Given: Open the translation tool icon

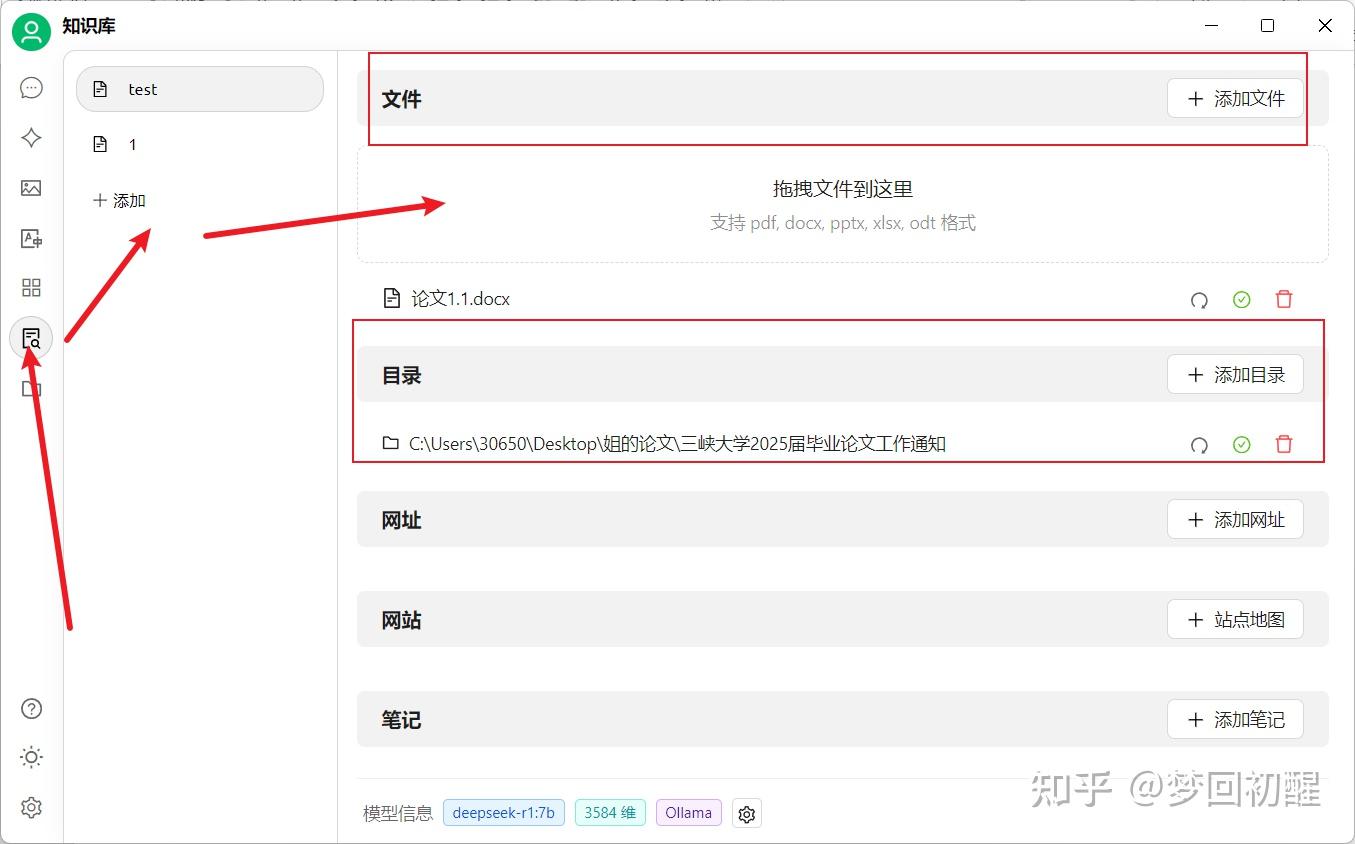Looking at the screenshot, I should tap(31, 238).
